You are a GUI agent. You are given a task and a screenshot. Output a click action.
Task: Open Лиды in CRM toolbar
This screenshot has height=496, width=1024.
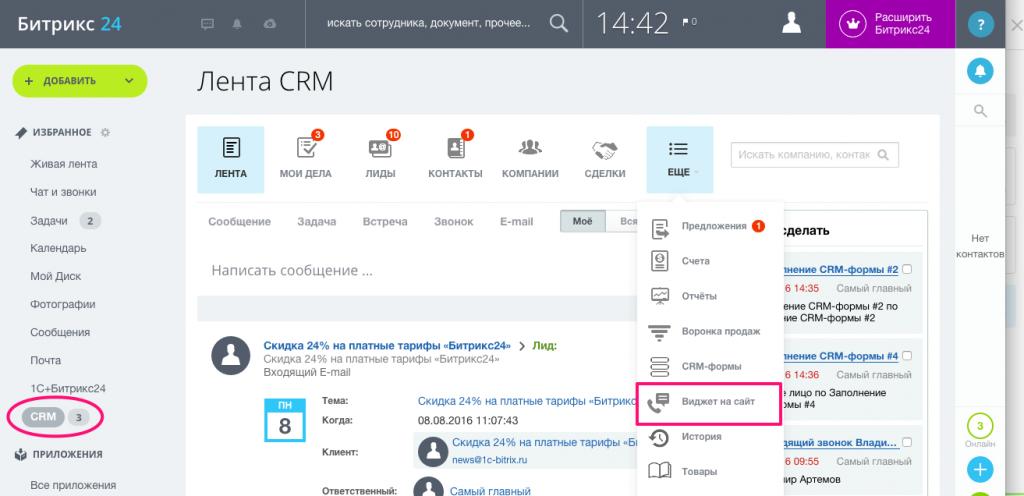click(380, 159)
